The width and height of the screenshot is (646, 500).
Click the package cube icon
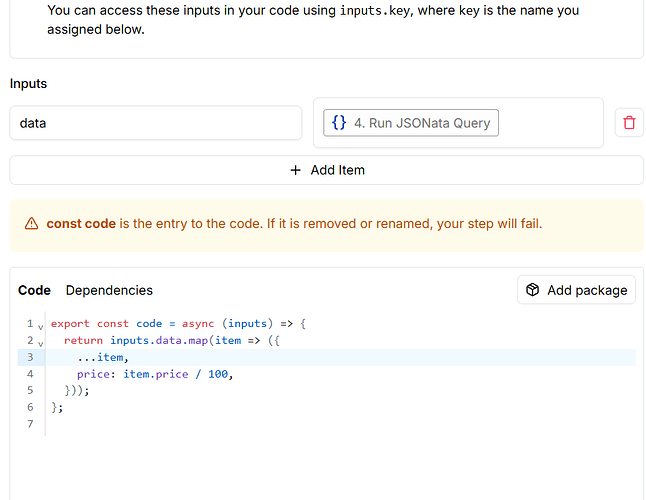(x=533, y=290)
